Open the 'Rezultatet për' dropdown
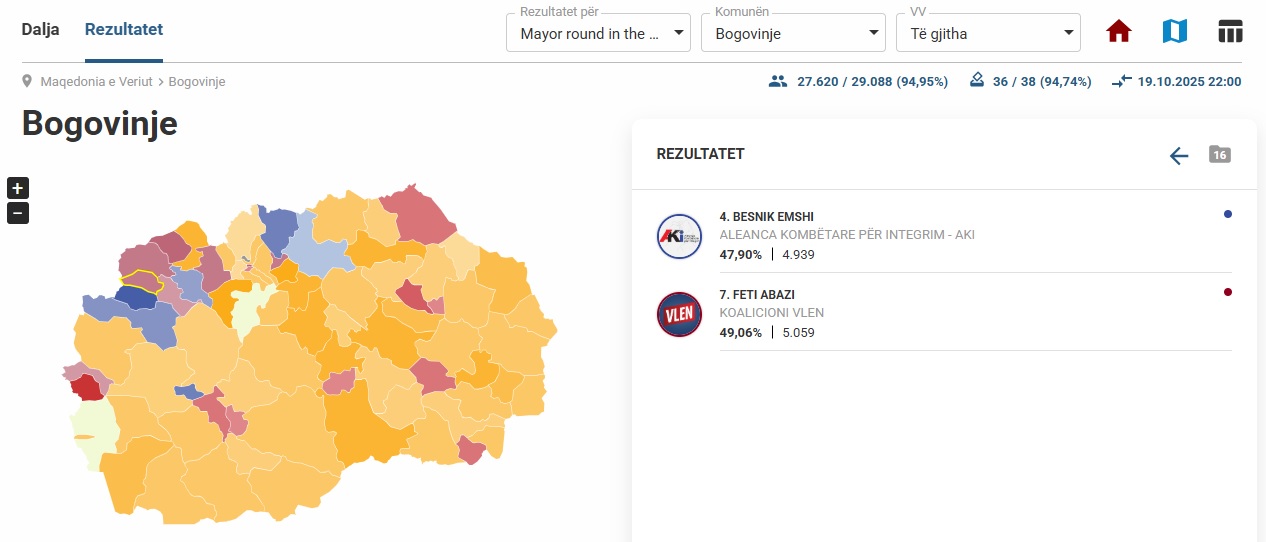The height and width of the screenshot is (542, 1266). tap(598, 33)
